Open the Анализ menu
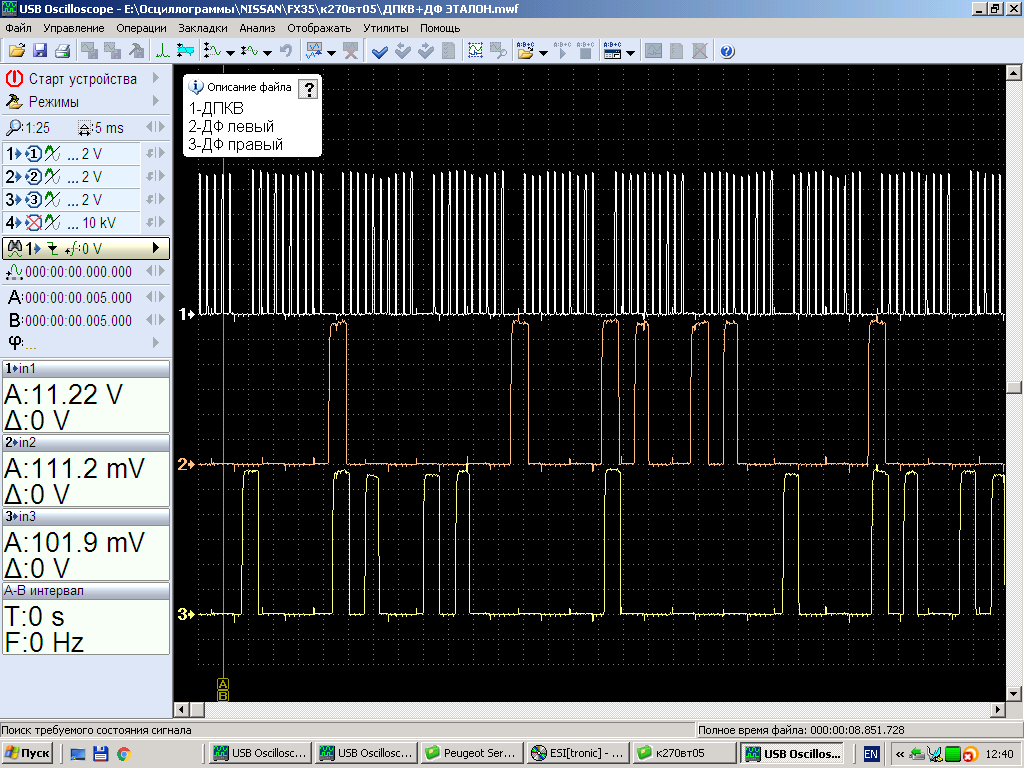Image resolution: width=1024 pixels, height=768 pixels. (257, 28)
